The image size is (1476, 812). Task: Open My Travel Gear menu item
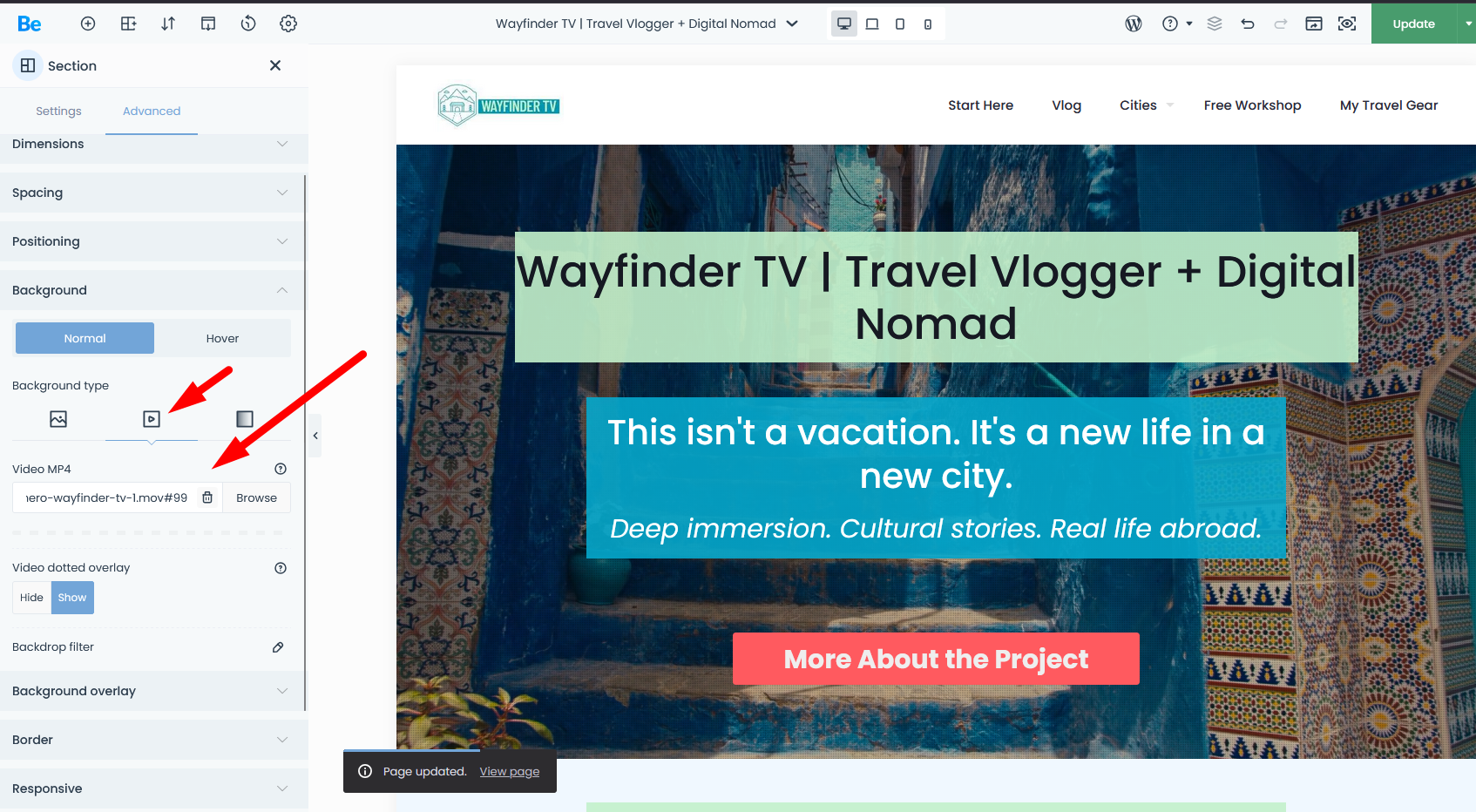(1389, 105)
